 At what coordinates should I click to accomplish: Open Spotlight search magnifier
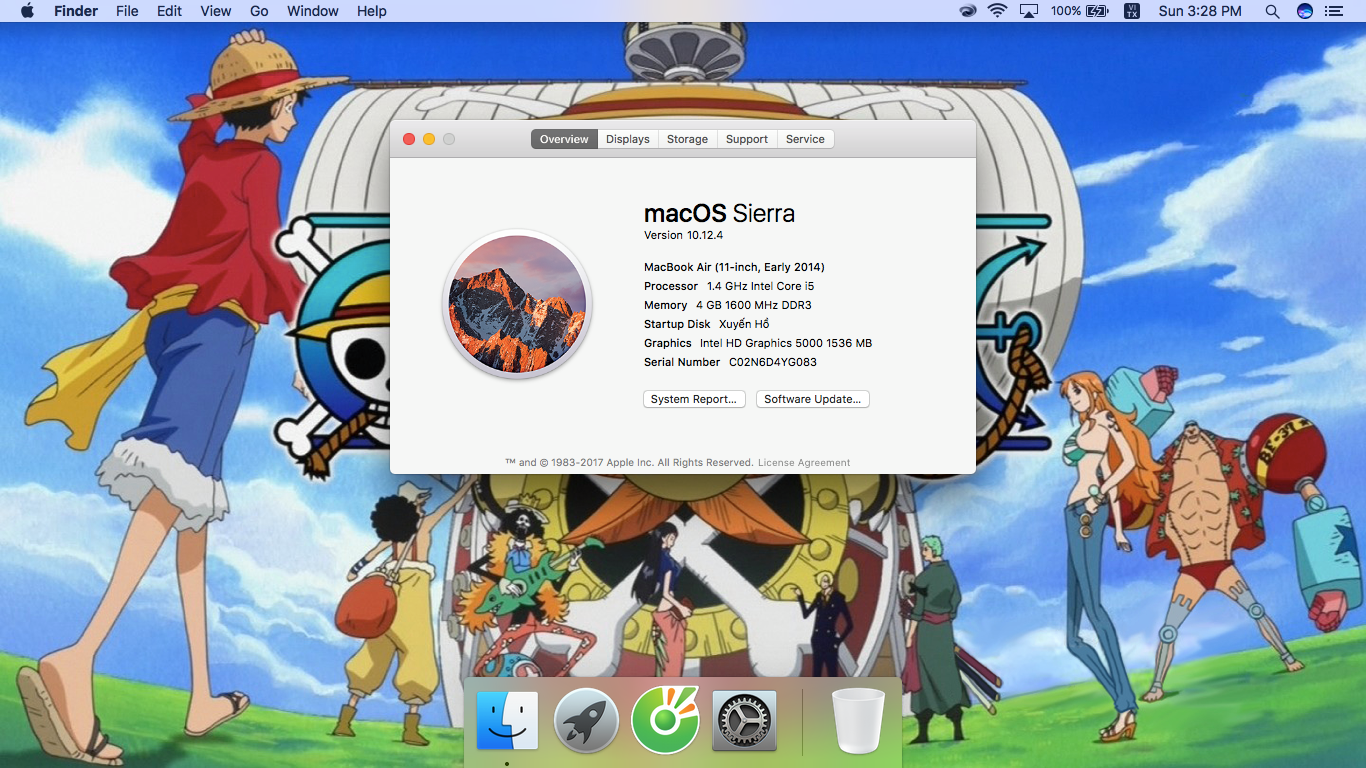point(1272,11)
